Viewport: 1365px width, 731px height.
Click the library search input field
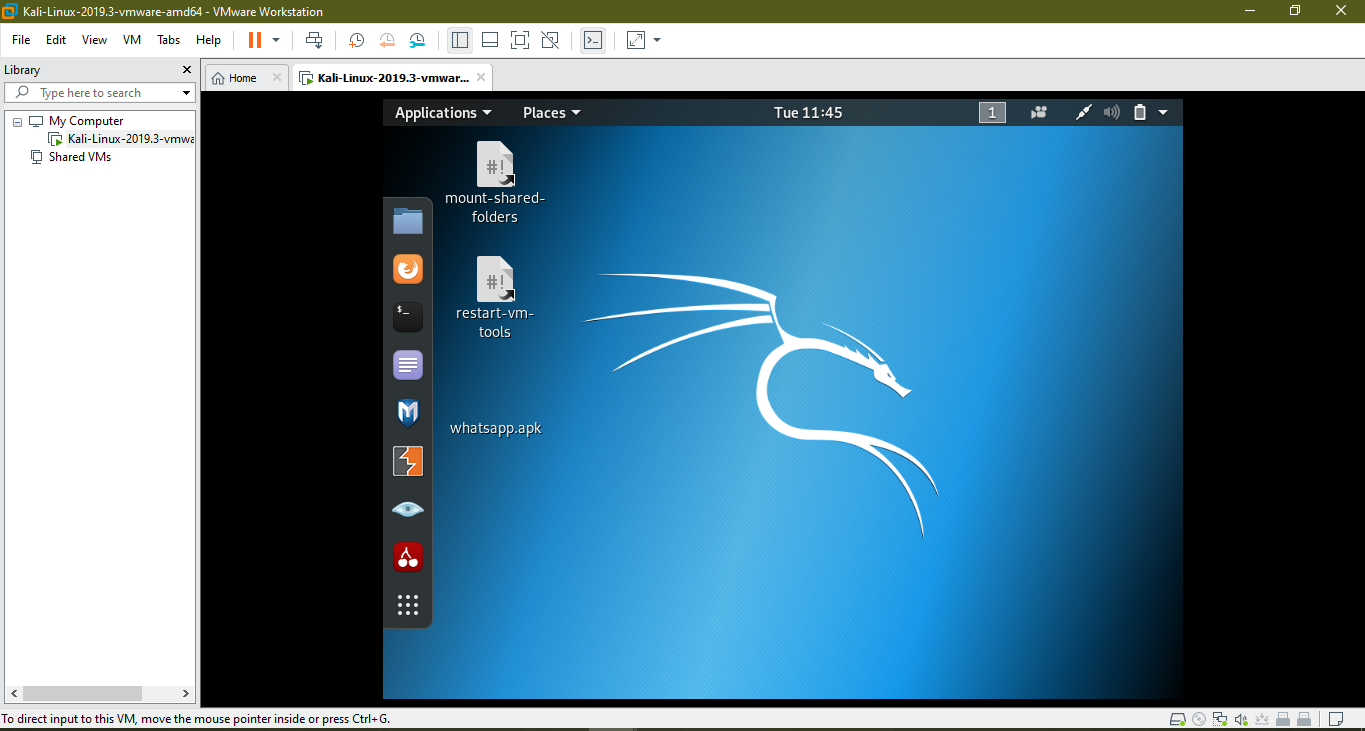(x=98, y=93)
